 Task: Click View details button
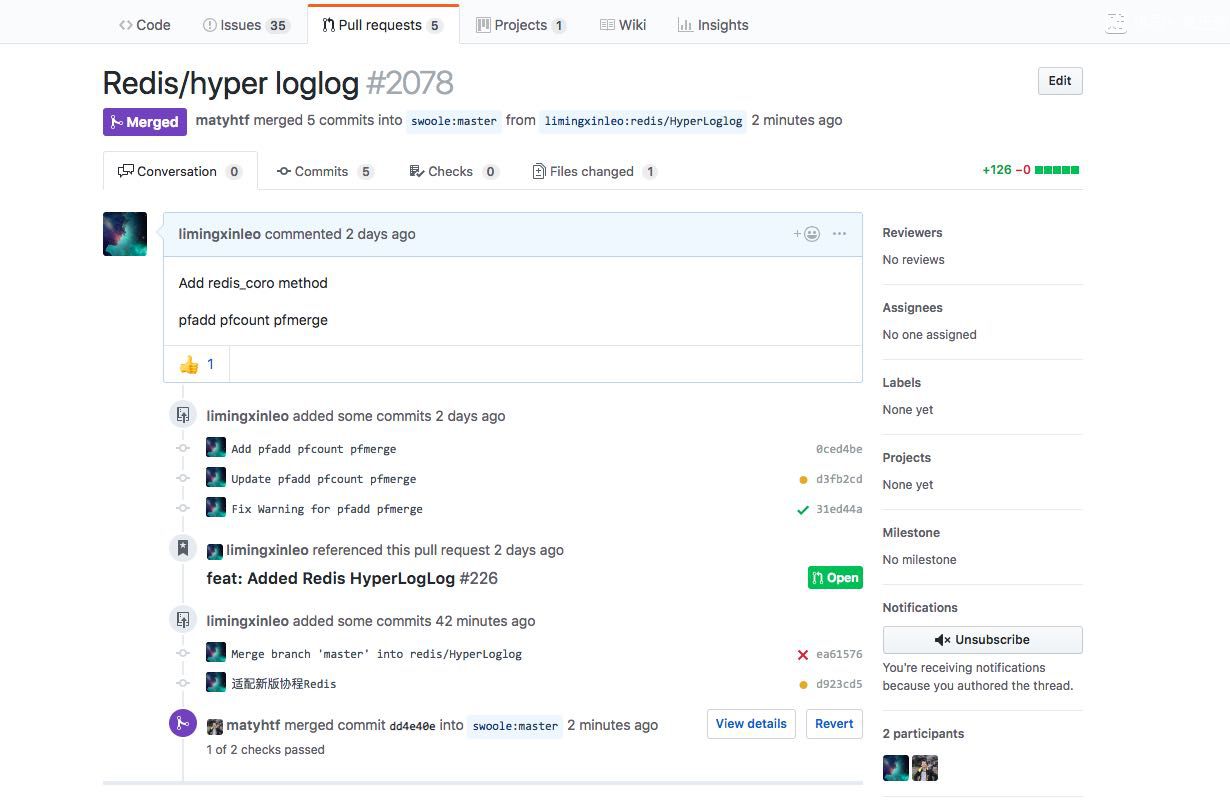(751, 724)
